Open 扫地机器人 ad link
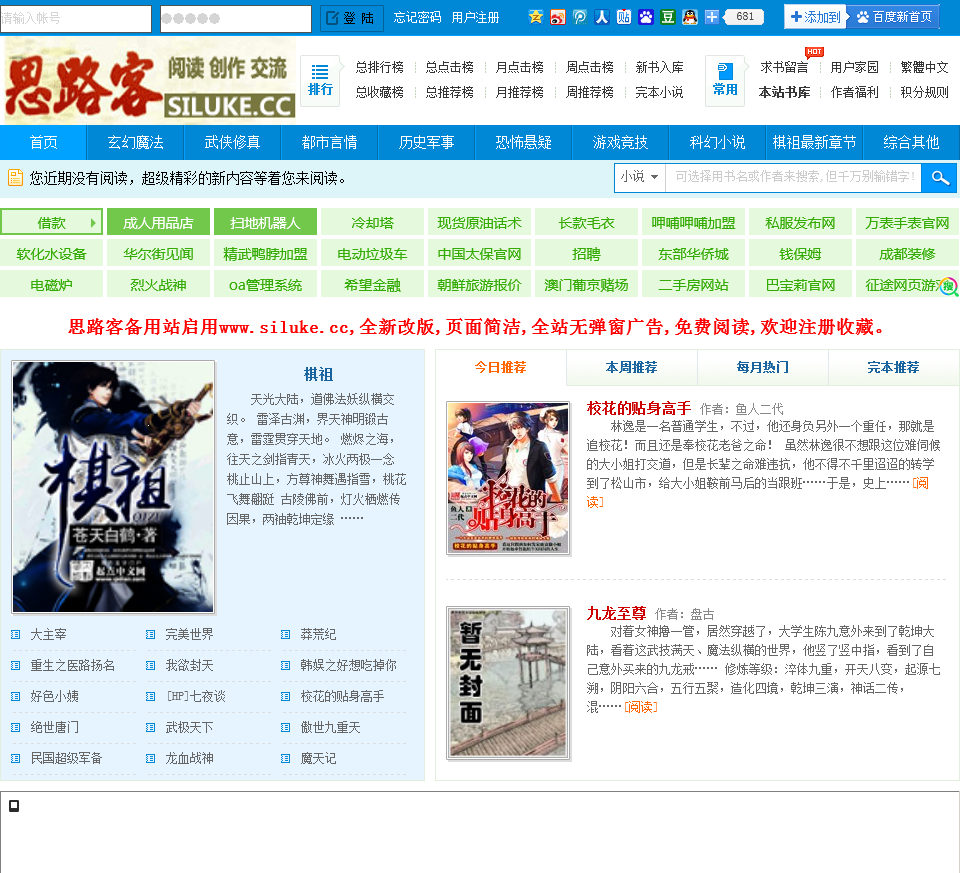The image size is (960, 873). point(265,223)
